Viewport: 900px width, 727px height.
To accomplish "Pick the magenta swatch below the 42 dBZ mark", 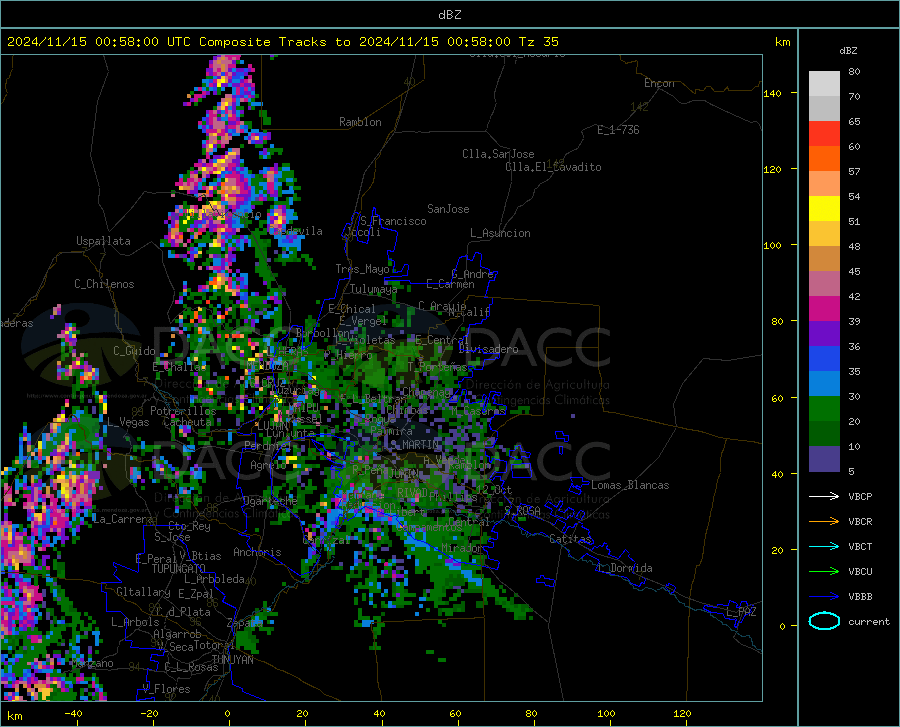I will coord(824,309).
